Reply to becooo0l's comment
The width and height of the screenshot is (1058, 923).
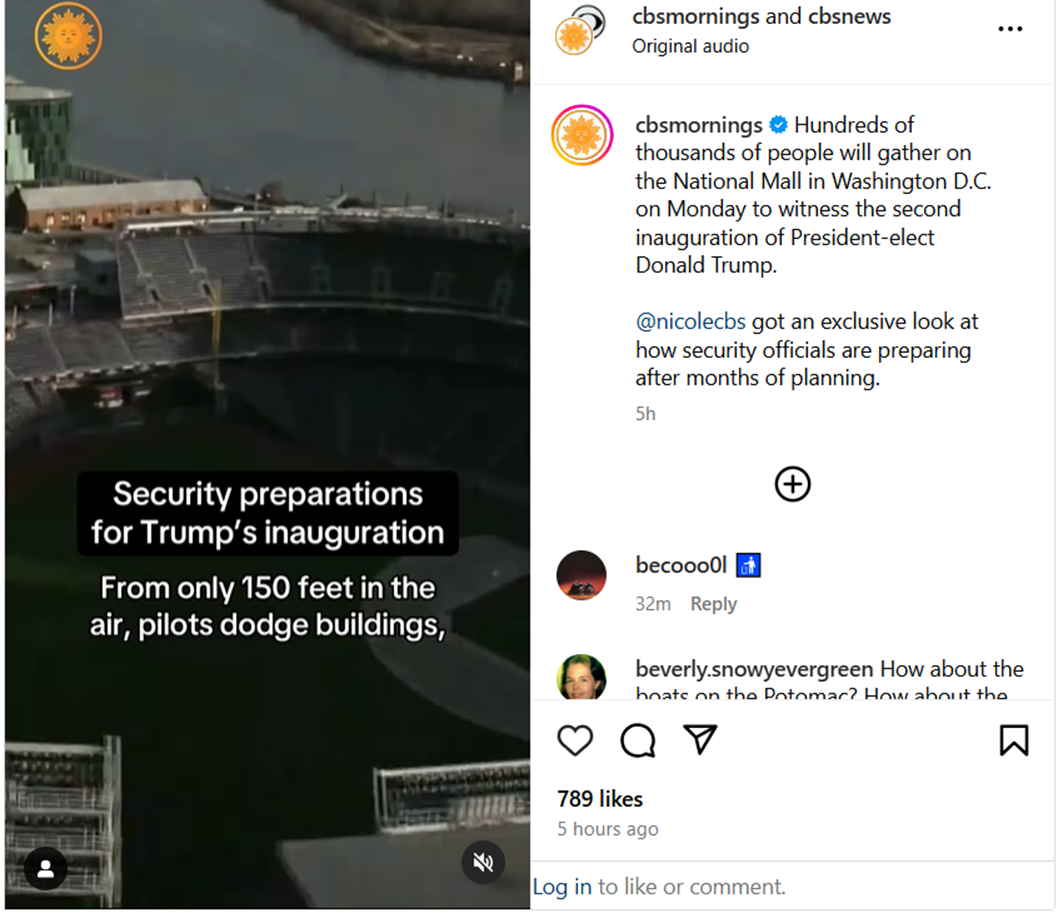pos(713,603)
